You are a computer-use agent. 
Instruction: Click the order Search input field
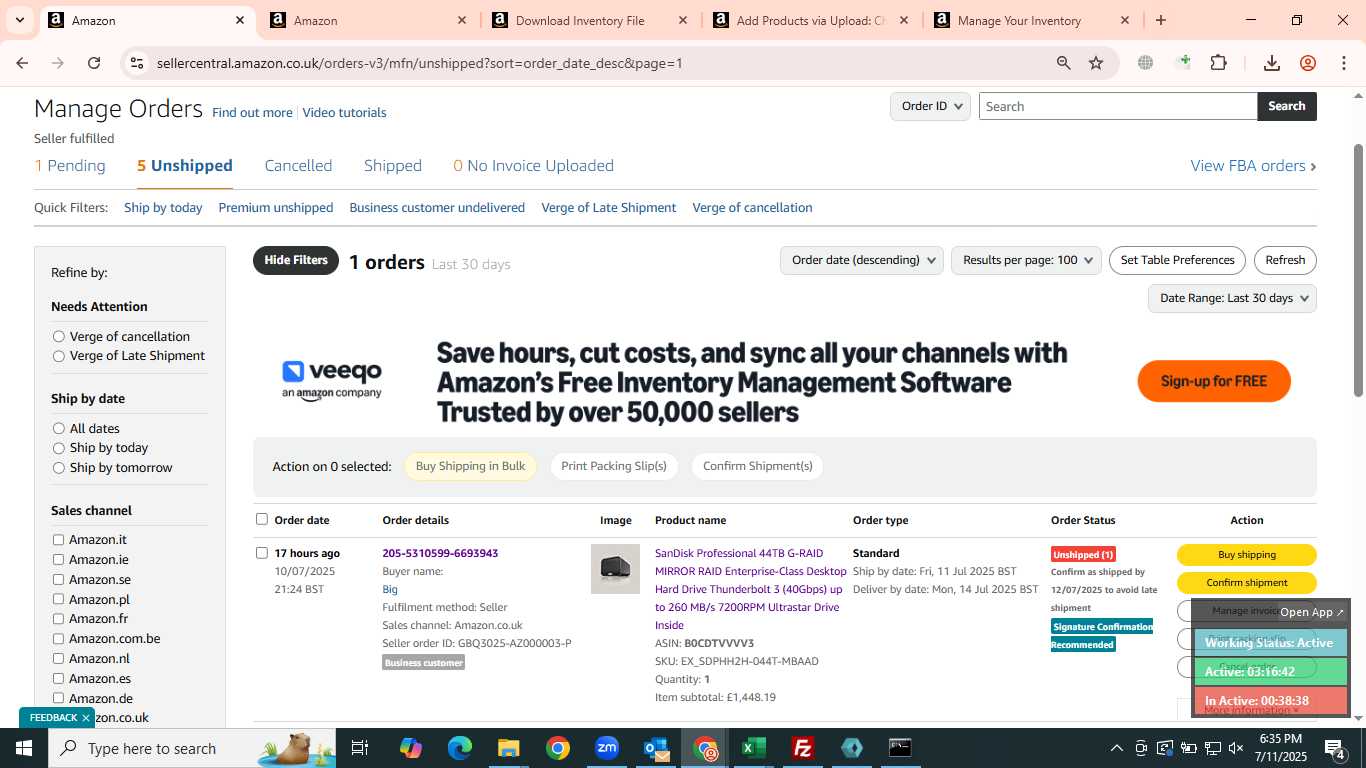pos(1118,106)
